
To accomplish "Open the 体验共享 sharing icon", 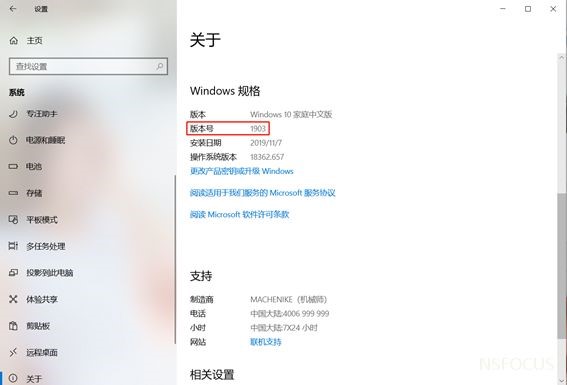I will point(13,299).
